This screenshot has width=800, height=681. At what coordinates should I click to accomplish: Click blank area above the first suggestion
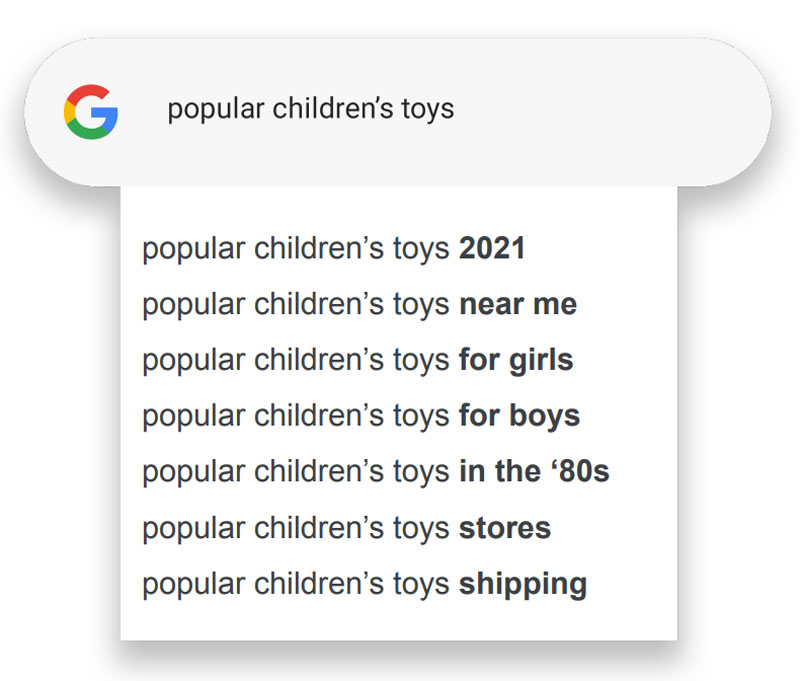(400, 208)
